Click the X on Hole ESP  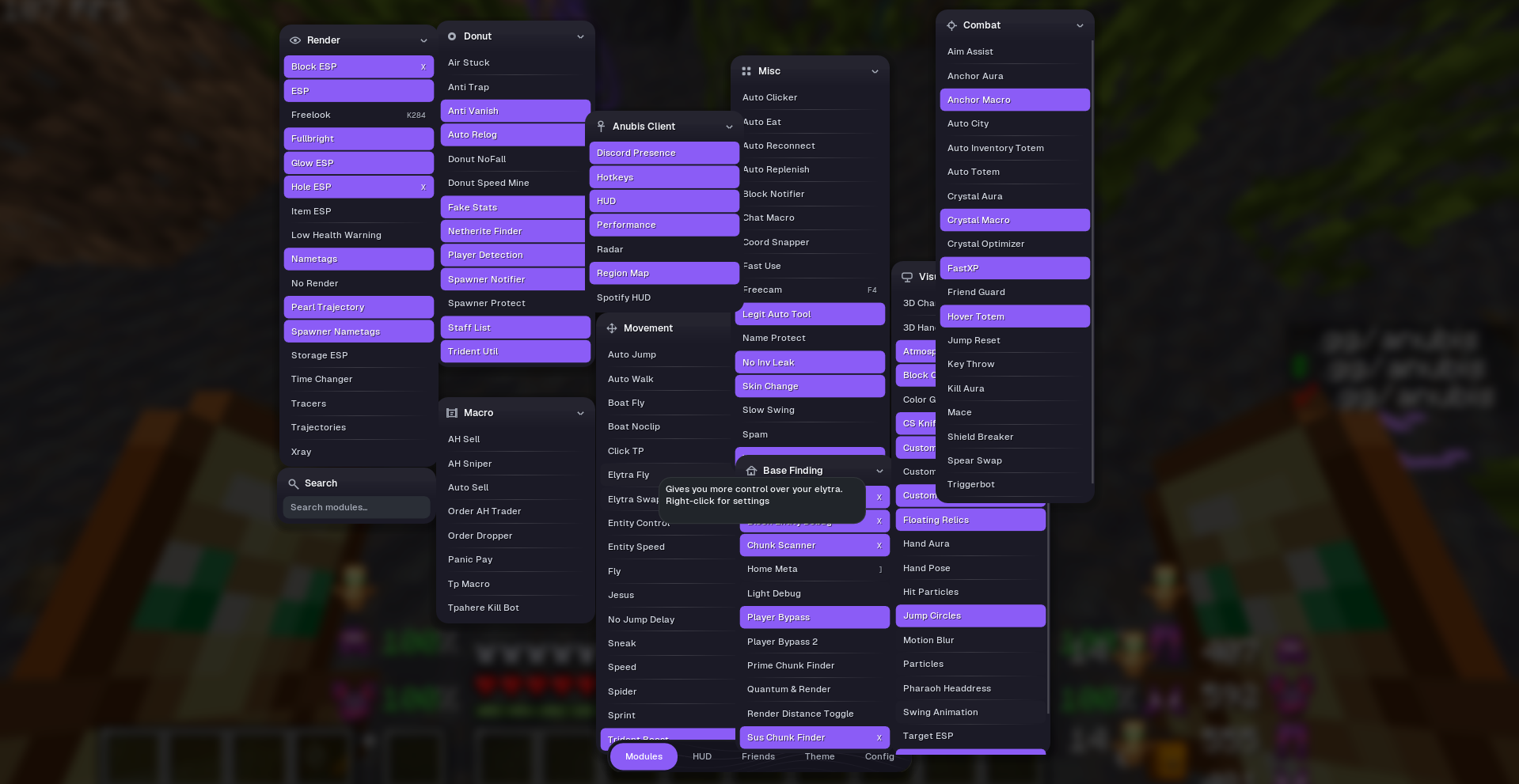pos(423,187)
